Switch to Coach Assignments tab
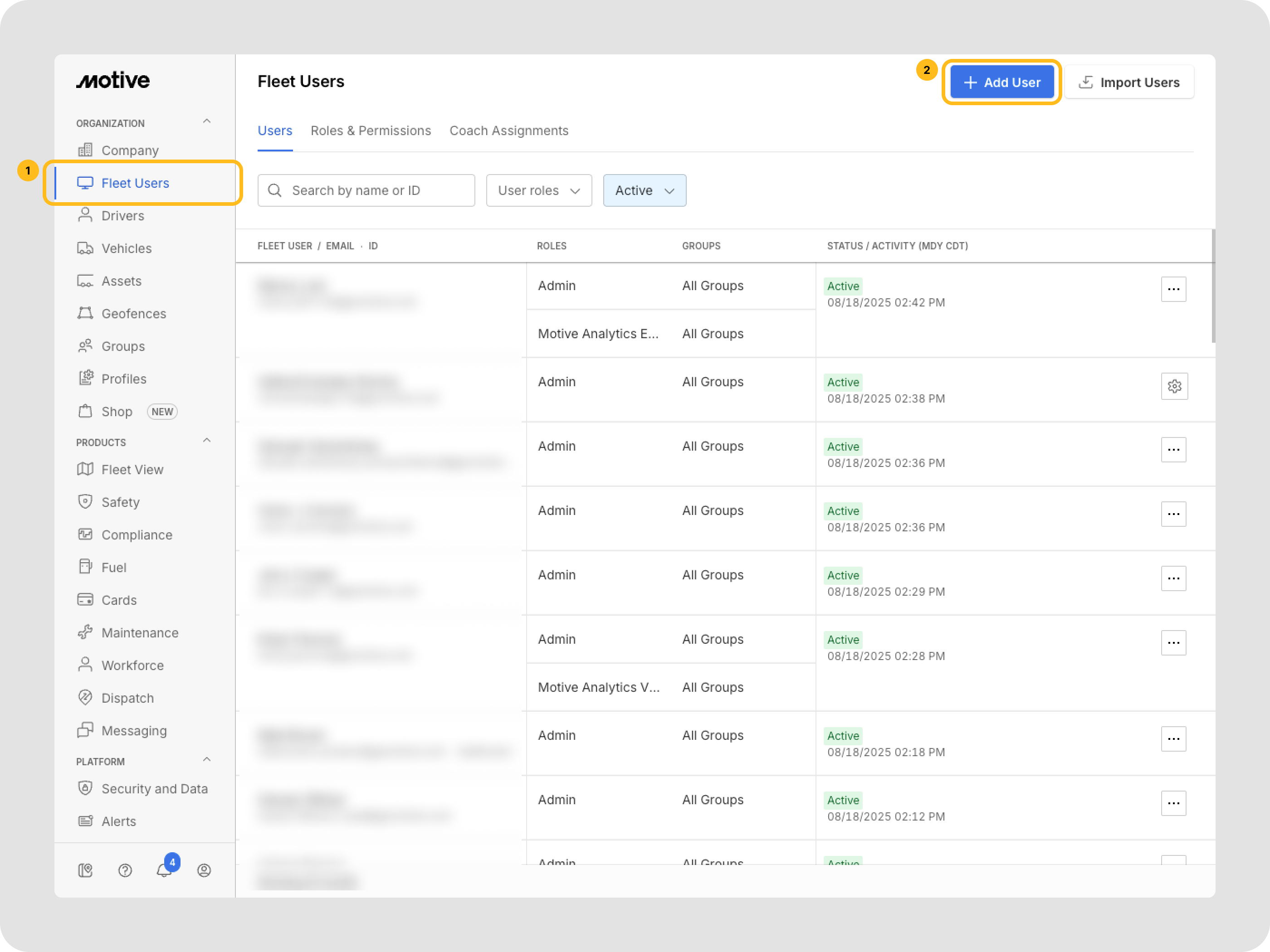The width and height of the screenshot is (1270, 952). tap(509, 131)
